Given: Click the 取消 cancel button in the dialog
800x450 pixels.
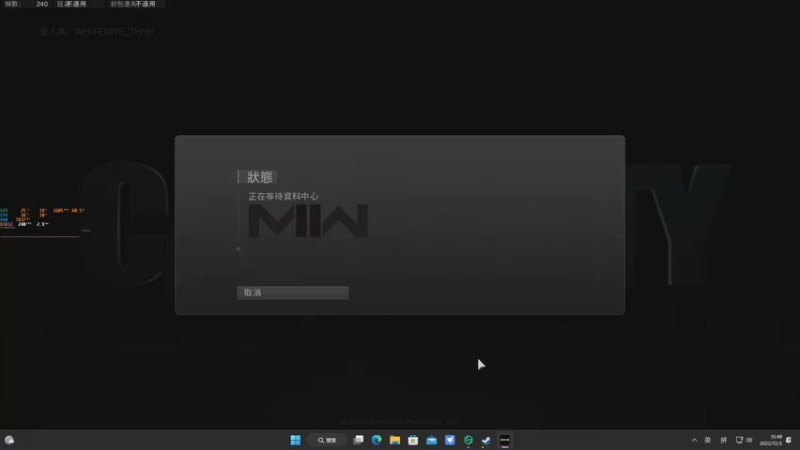Looking at the screenshot, I should pyautogui.click(x=293, y=292).
